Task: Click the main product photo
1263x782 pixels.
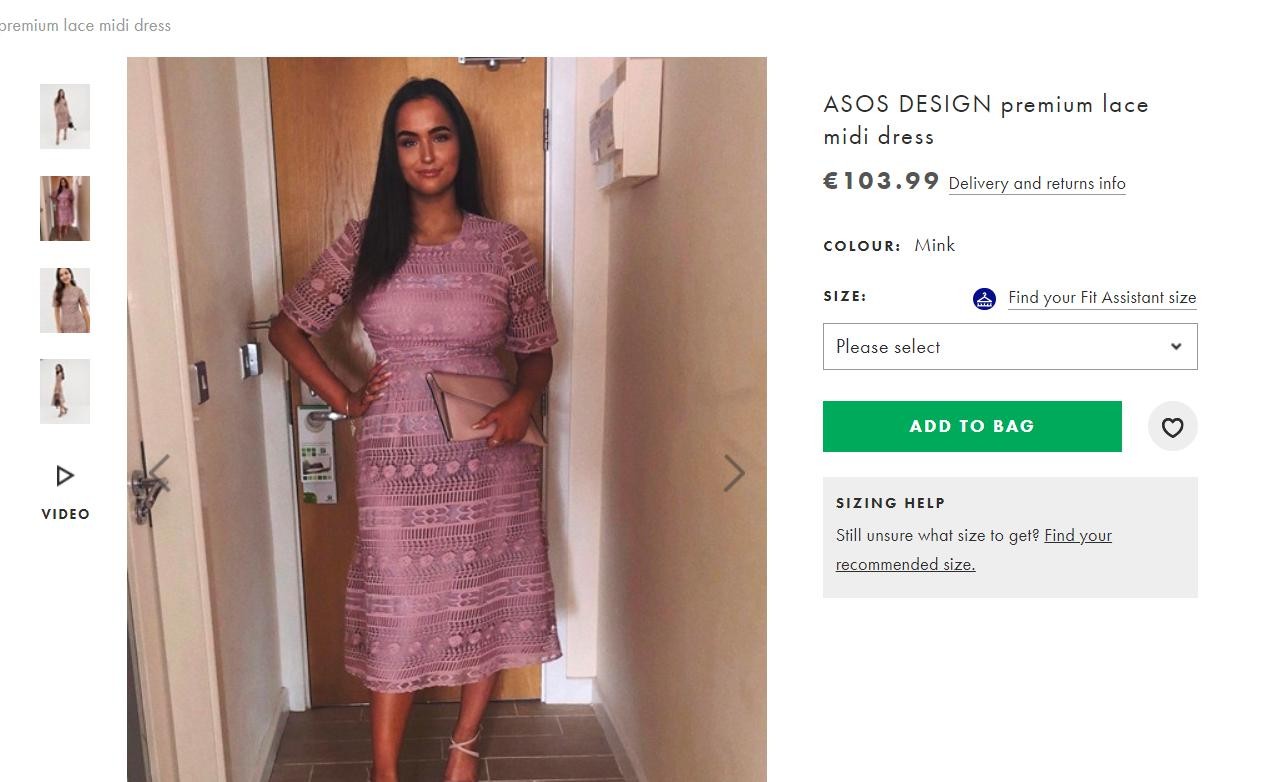Action: 447,420
